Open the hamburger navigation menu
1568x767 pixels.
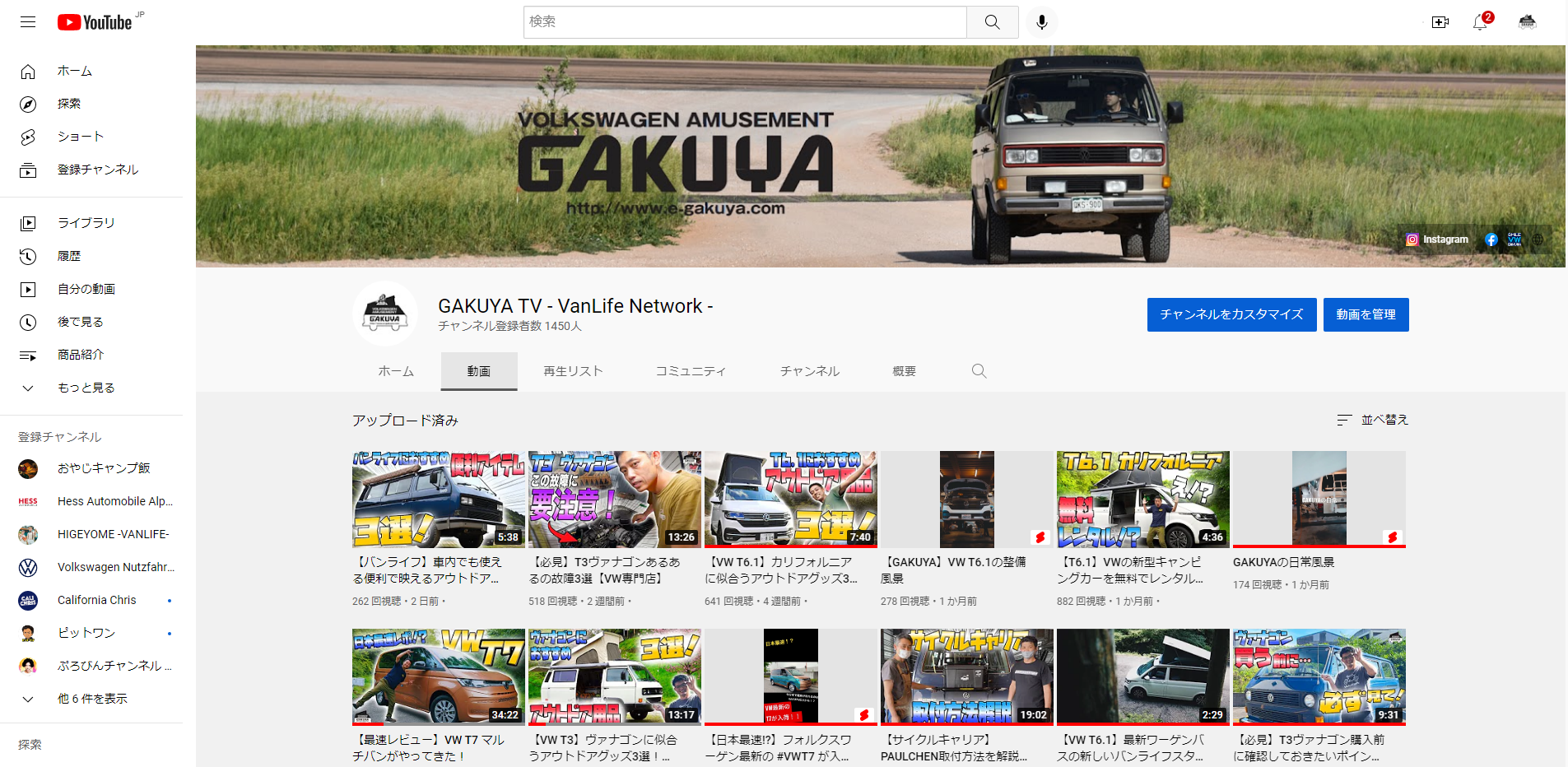pyautogui.click(x=27, y=21)
